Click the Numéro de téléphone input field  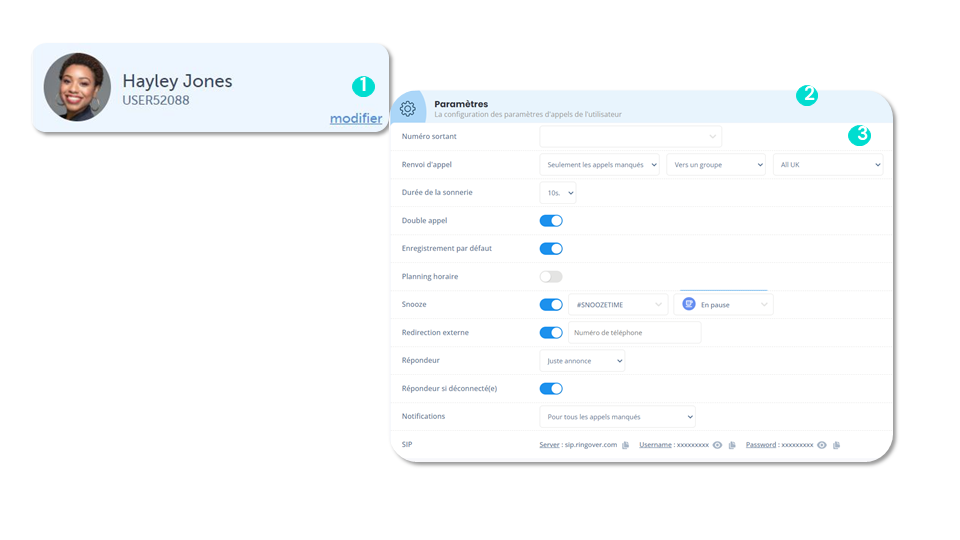coord(635,332)
